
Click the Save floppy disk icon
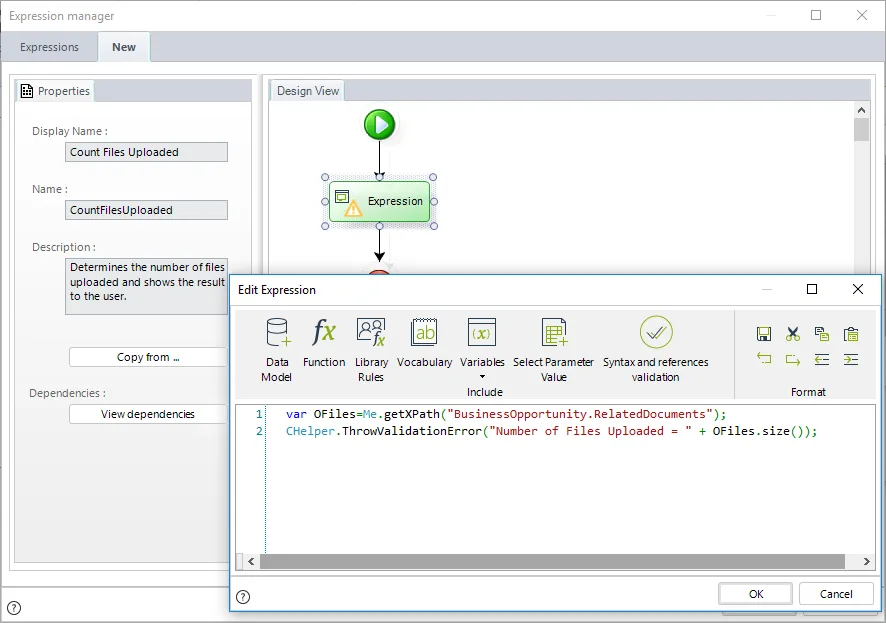pyautogui.click(x=763, y=334)
